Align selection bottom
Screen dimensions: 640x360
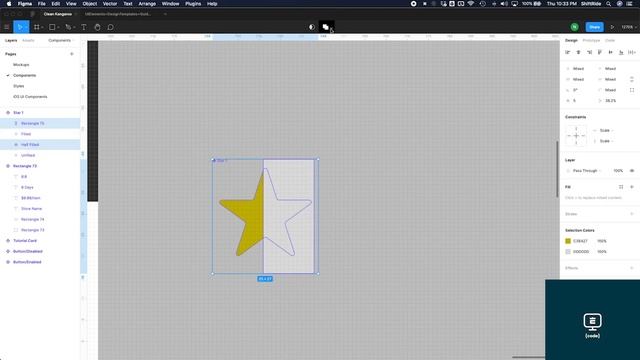tap(621, 52)
